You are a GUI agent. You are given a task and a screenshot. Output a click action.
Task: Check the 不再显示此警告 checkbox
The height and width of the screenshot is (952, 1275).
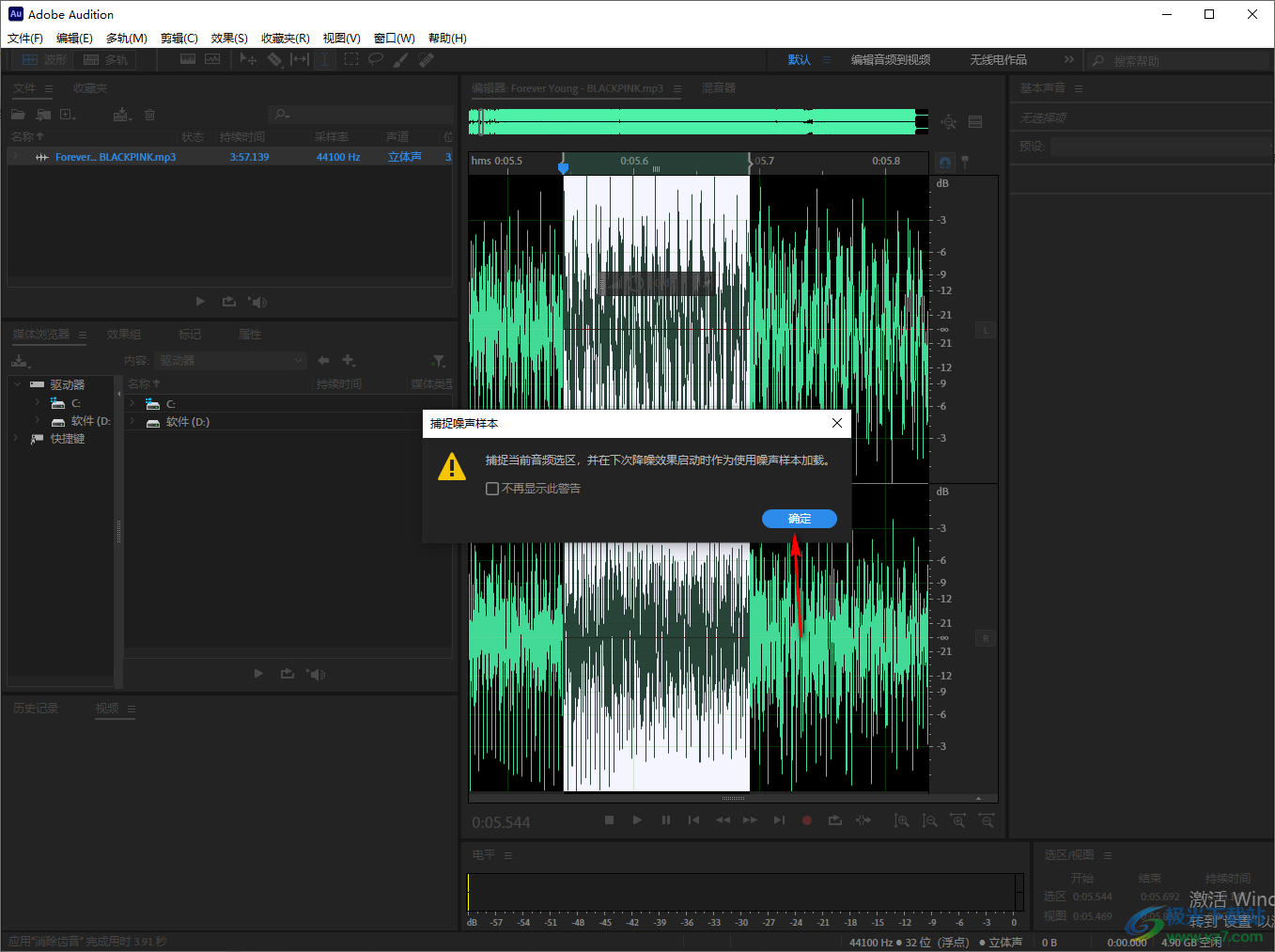coord(491,489)
